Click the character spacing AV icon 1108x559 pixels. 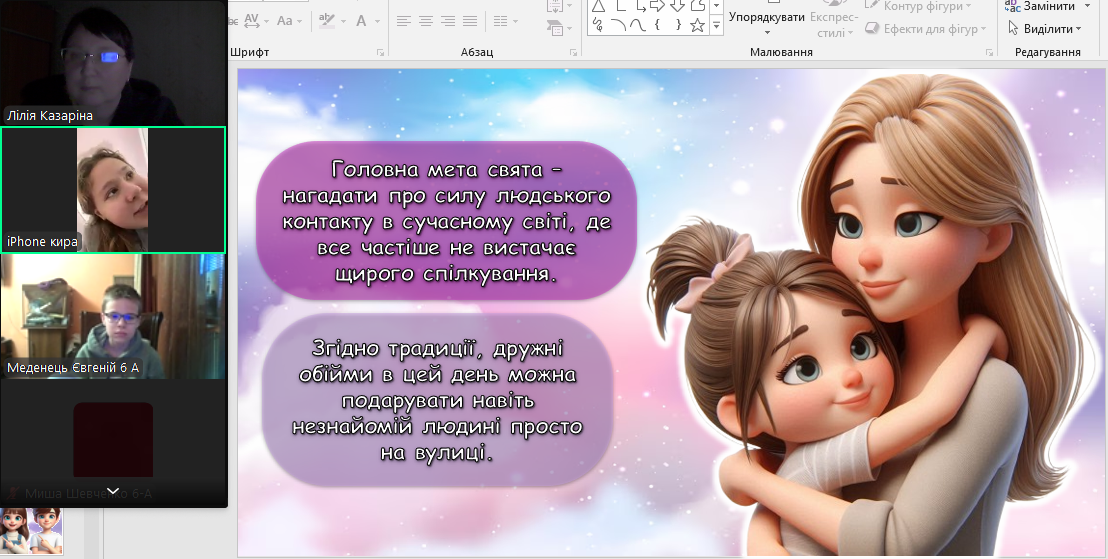click(251, 20)
